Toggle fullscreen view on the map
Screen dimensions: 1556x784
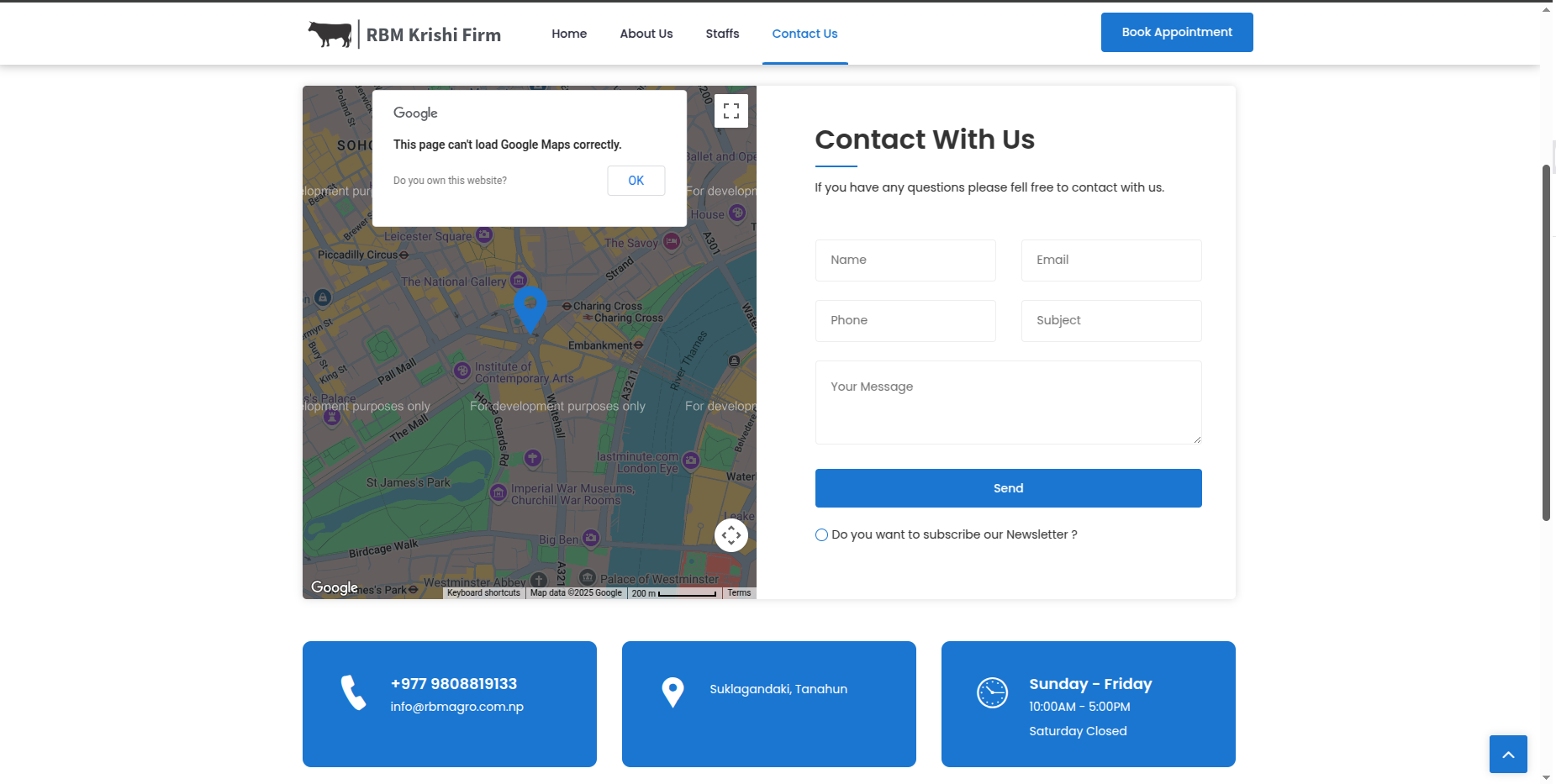pyautogui.click(x=731, y=111)
